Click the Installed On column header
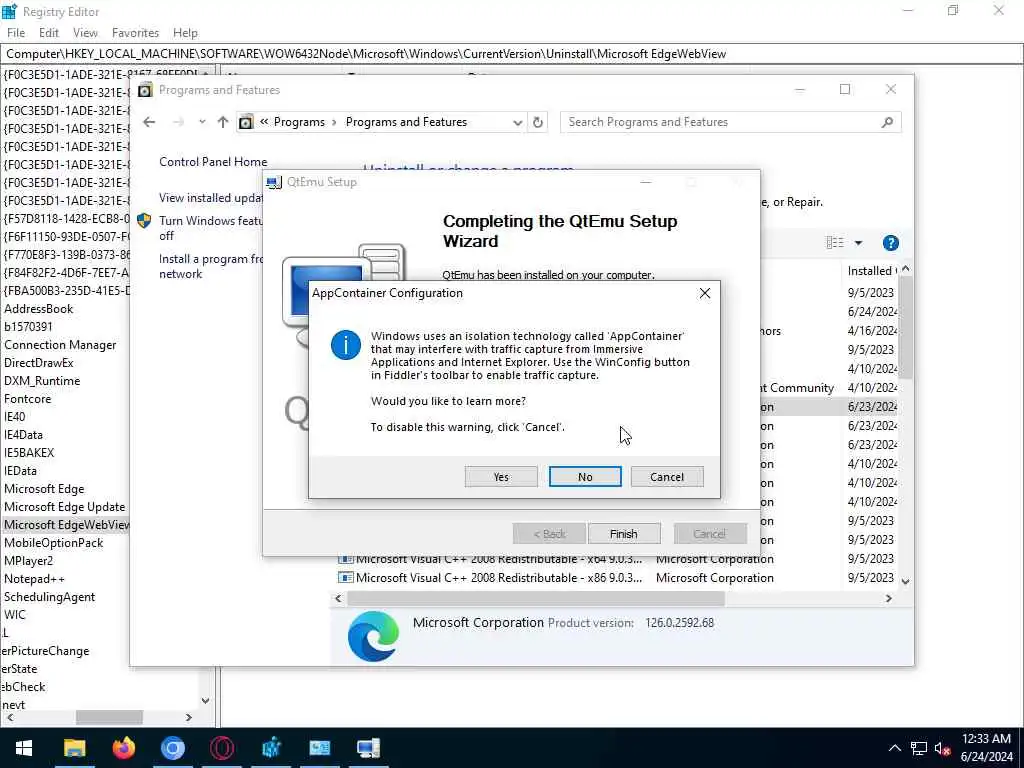 [x=871, y=270]
